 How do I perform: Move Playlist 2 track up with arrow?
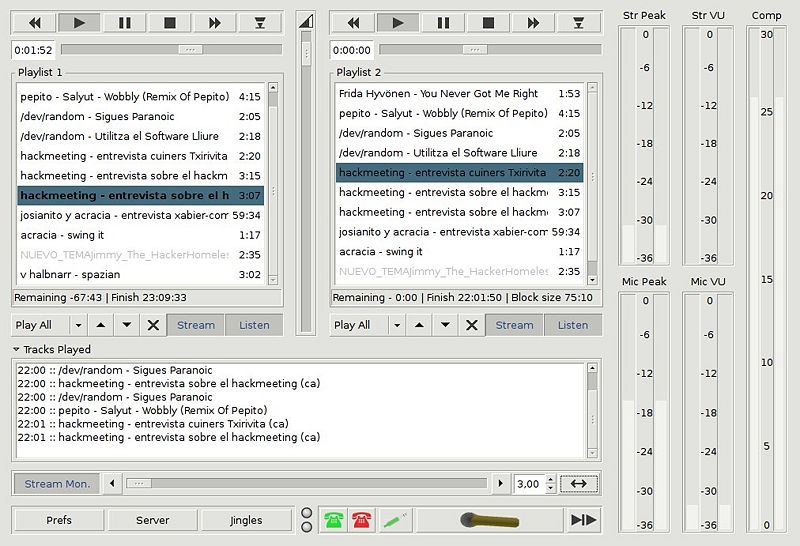(419, 325)
